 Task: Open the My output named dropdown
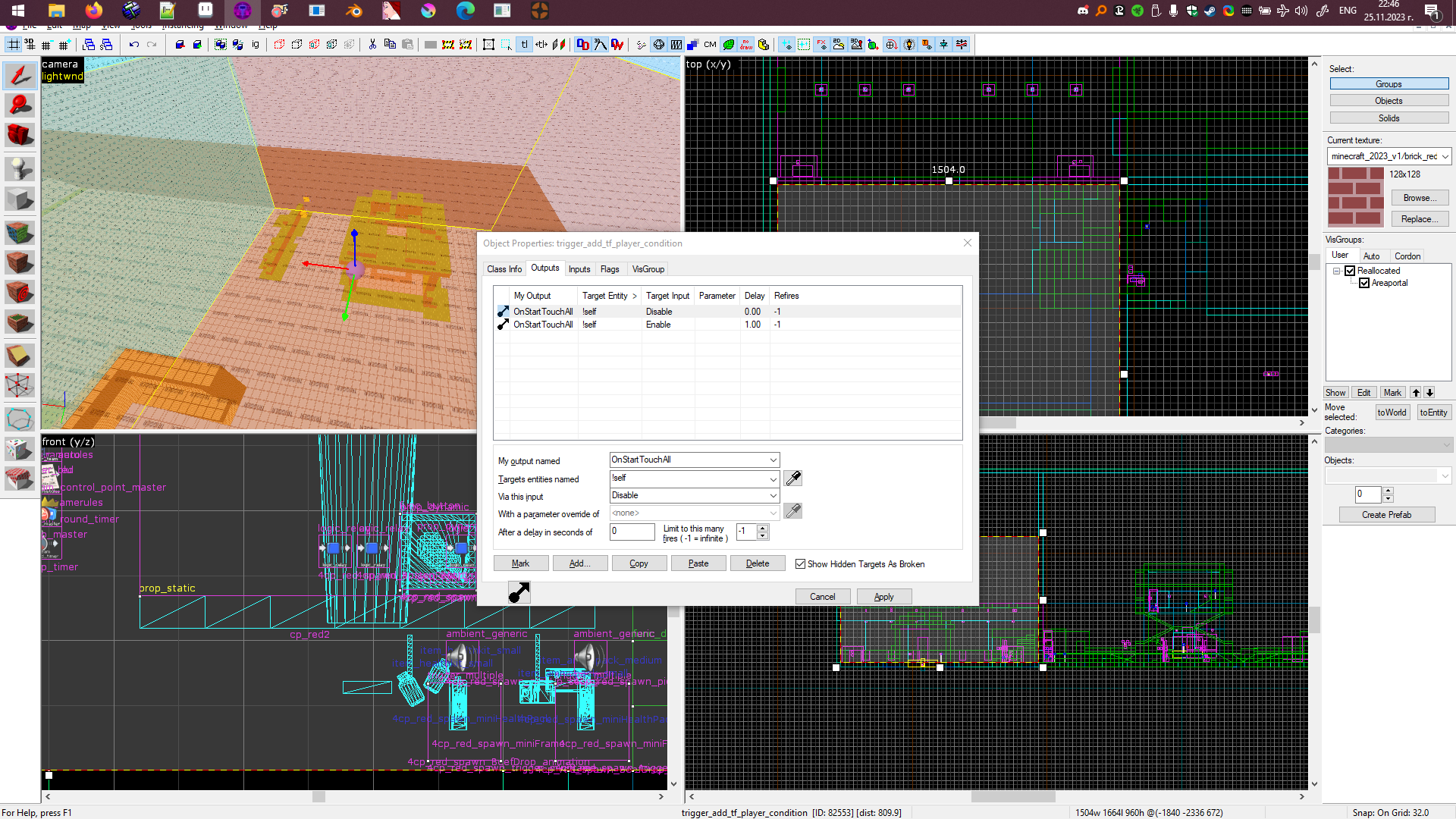[773, 460]
